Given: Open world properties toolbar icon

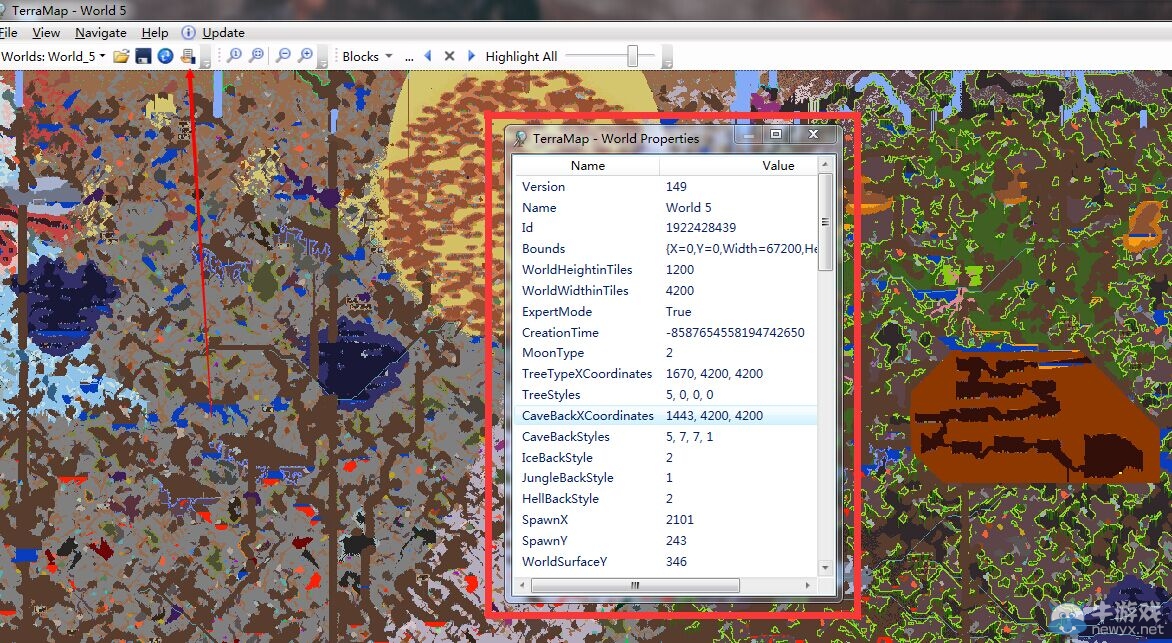Looking at the screenshot, I should click(188, 56).
